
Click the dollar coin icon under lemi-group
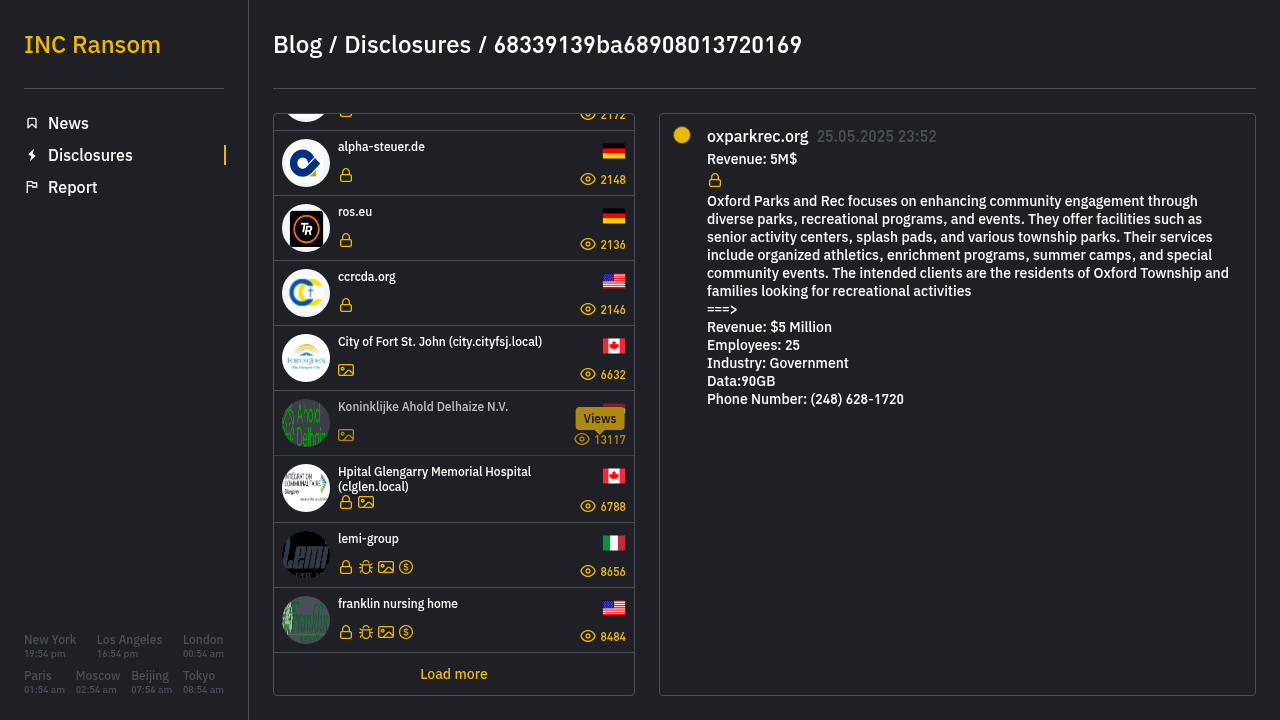pos(406,567)
